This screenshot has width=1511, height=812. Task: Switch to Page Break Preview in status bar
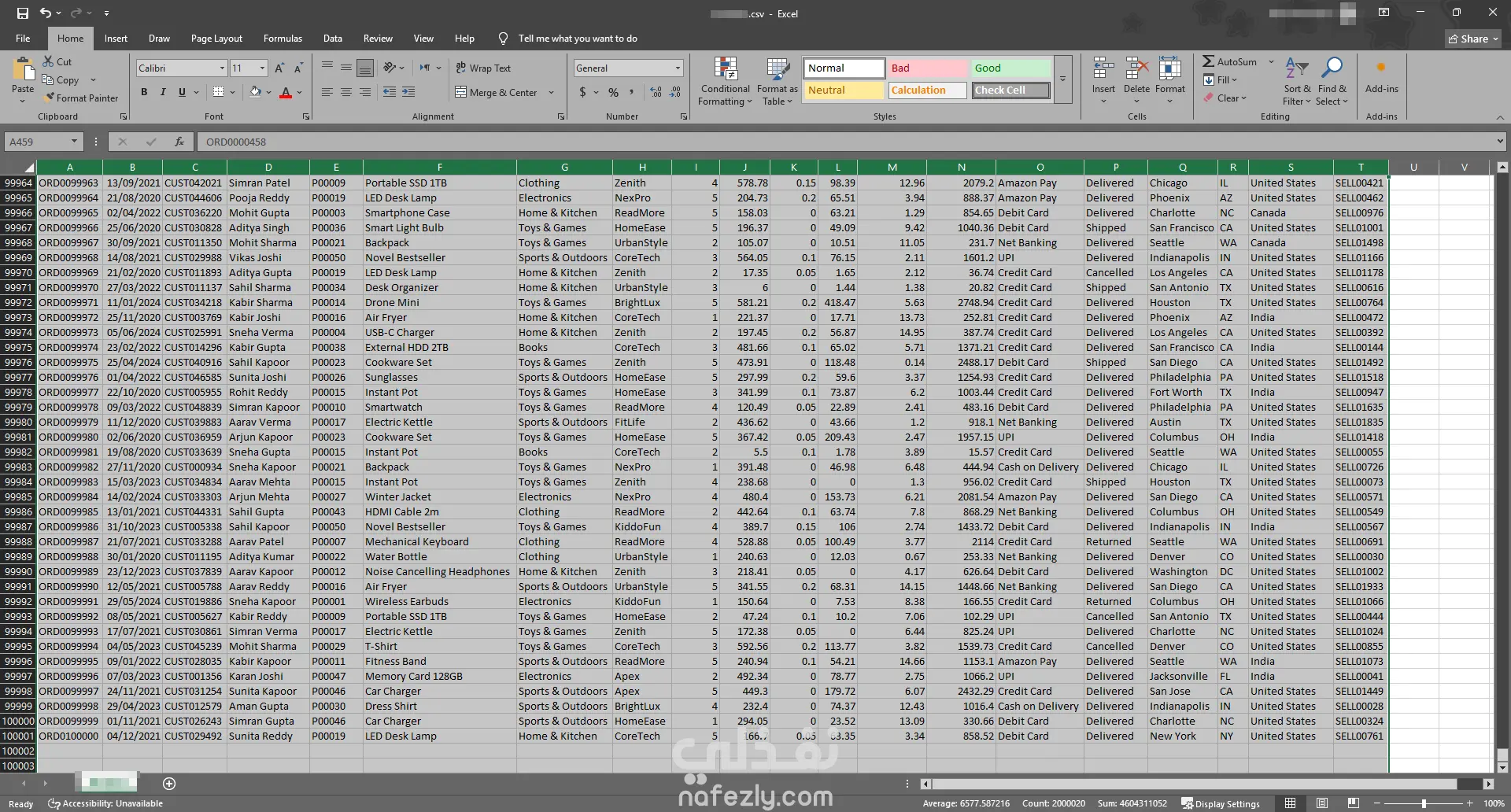(x=1353, y=803)
